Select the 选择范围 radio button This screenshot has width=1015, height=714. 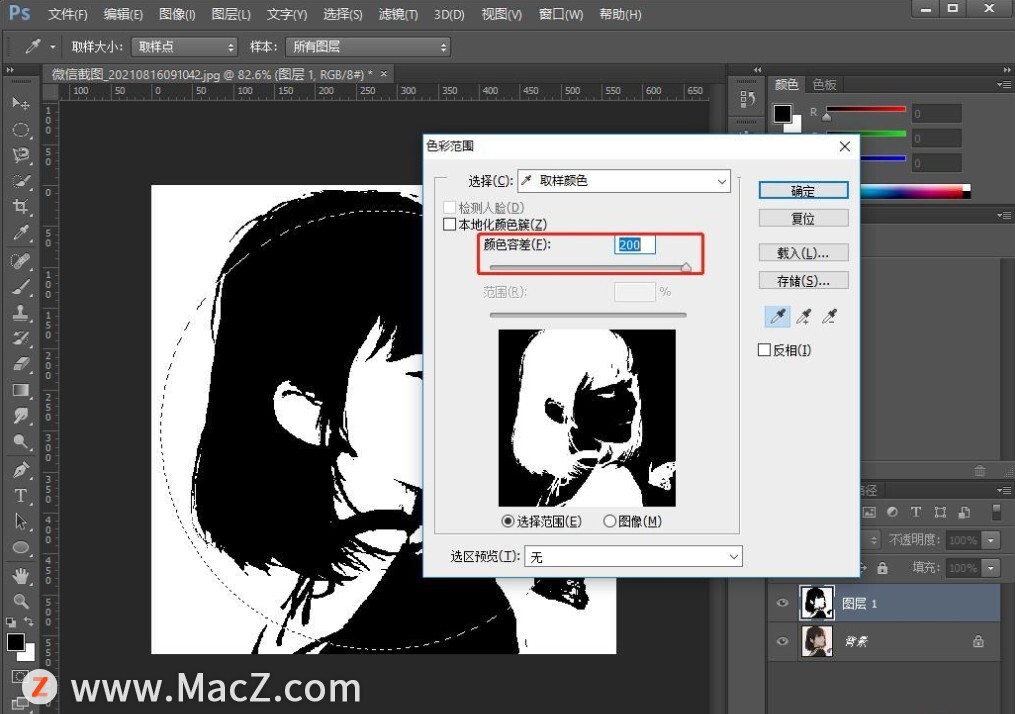[x=508, y=521]
